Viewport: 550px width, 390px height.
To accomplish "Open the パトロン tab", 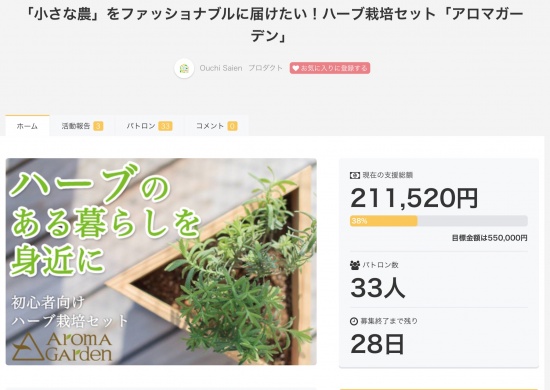I will (x=149, y=126).
